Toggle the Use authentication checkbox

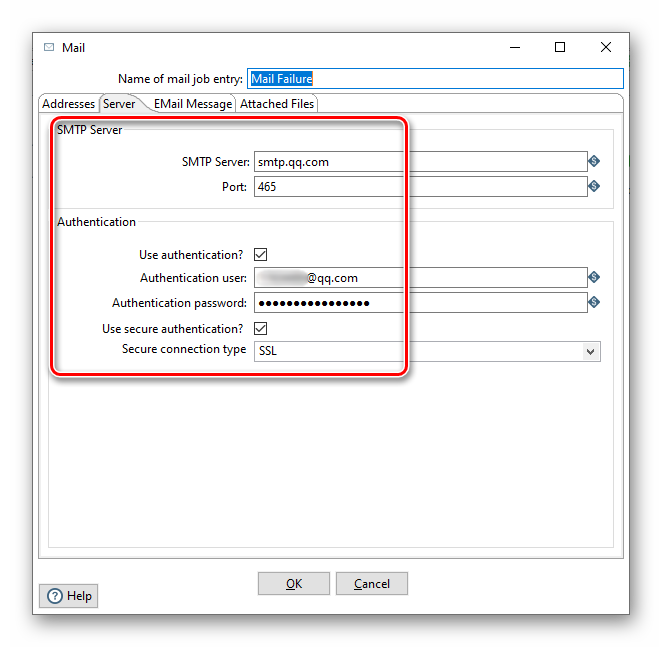pyautogui.click(x=260, y=255)
